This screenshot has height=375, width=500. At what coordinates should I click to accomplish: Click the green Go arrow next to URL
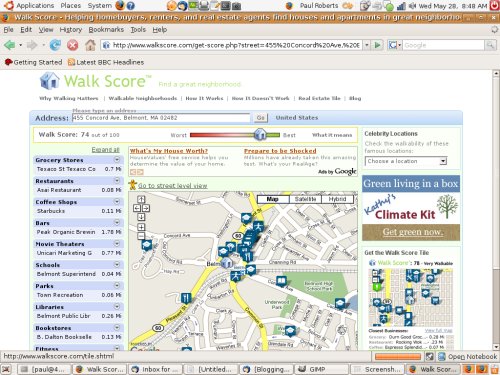(x=377, y=45)
